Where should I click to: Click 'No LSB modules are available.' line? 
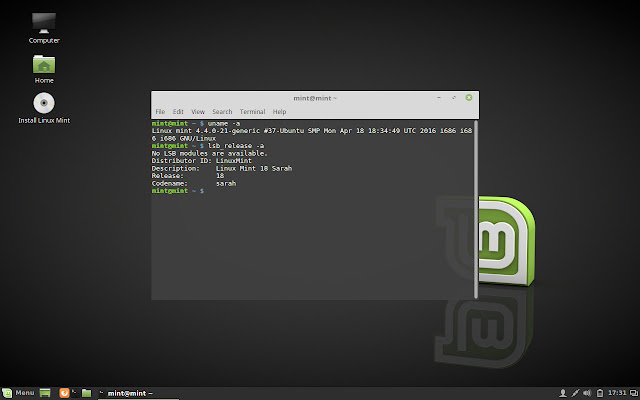point(209,153)
